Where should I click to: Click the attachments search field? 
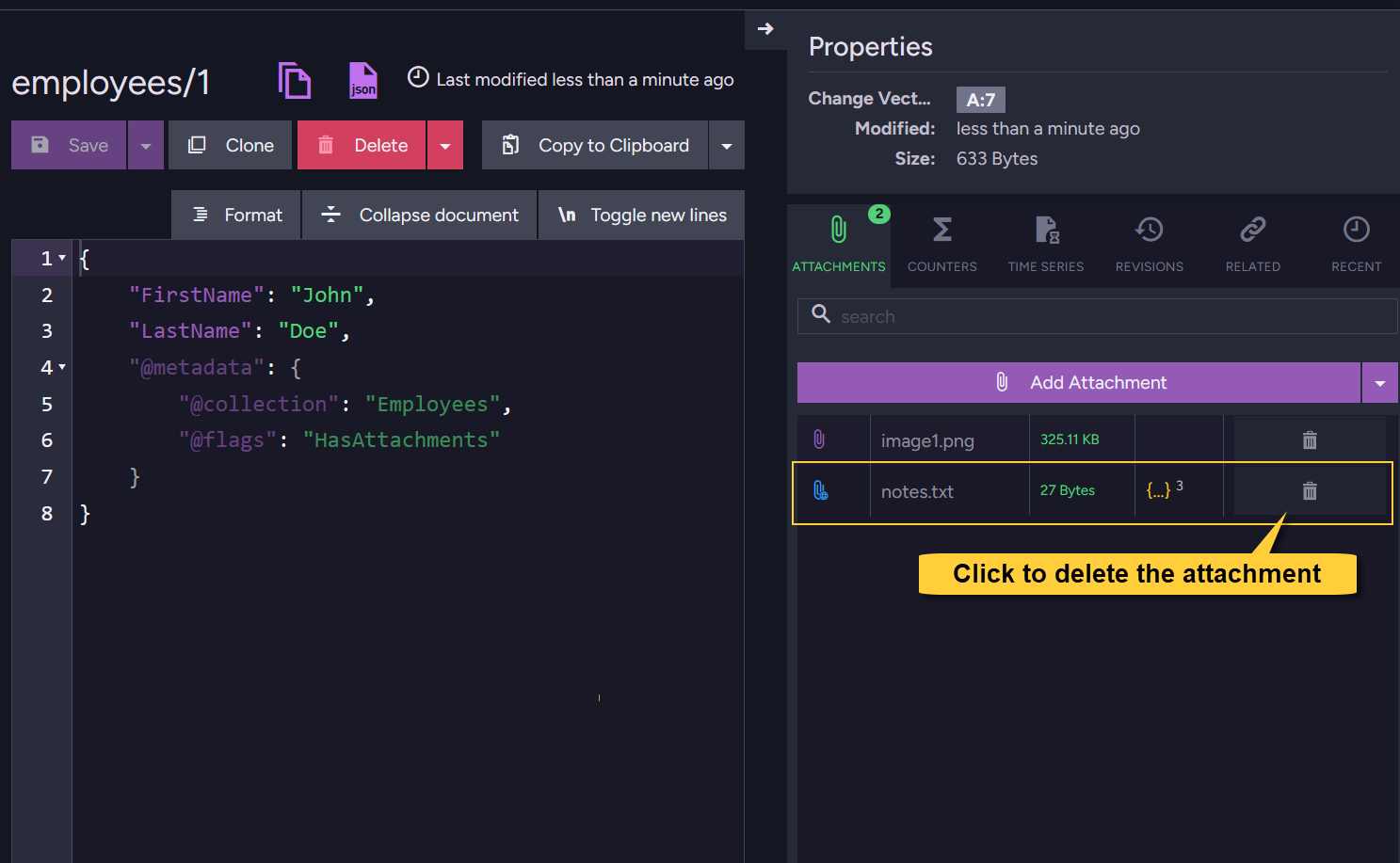tap(1097, 317)
